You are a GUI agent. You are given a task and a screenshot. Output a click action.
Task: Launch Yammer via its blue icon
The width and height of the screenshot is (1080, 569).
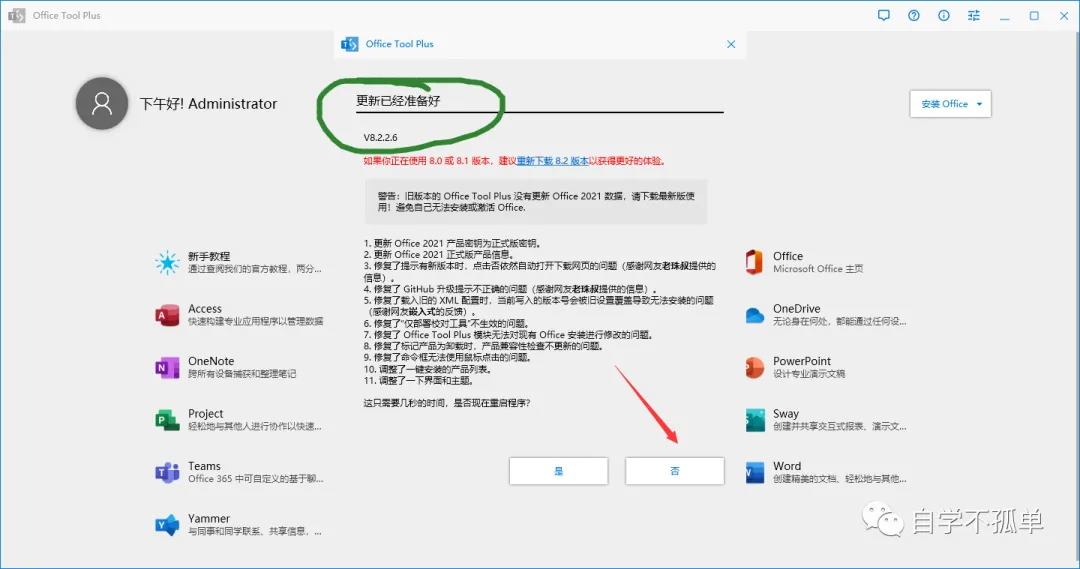tap(167, 525)
